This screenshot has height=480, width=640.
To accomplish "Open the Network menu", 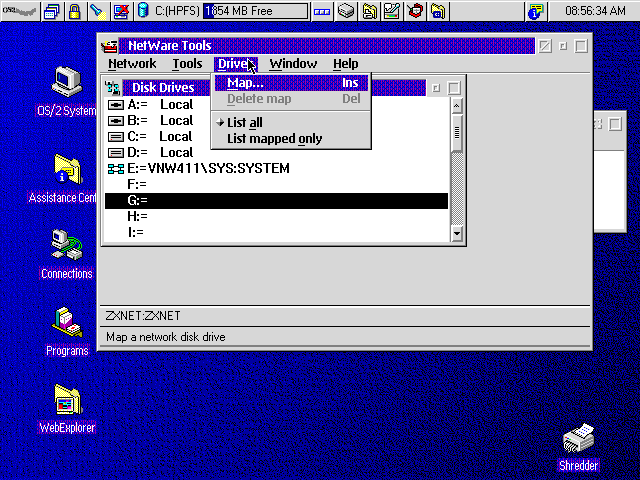I will point(132,64).
